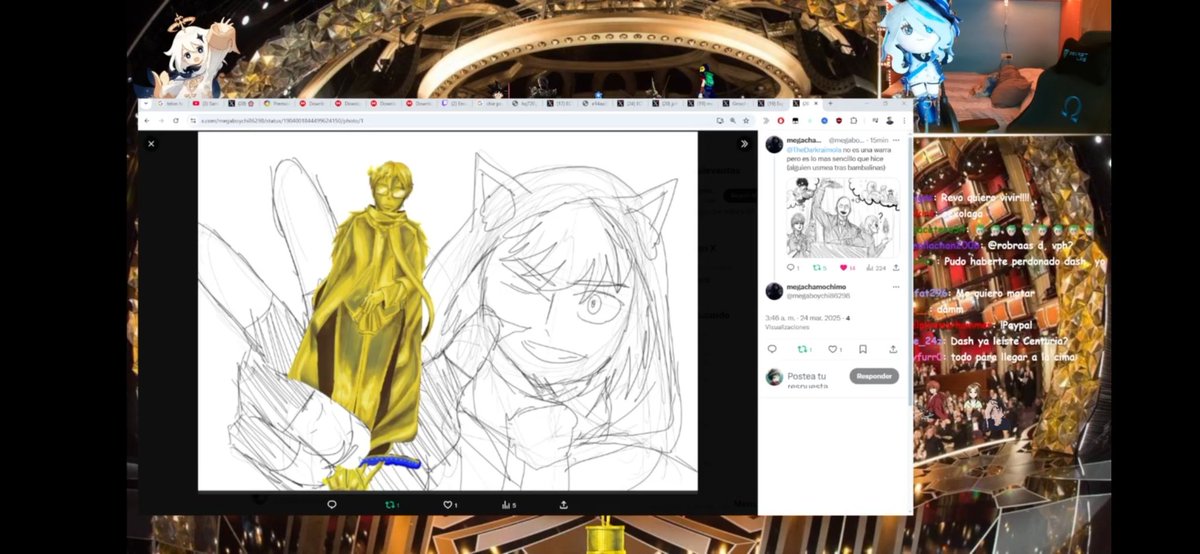Go back with the browser back arrow

click(147, 120)
